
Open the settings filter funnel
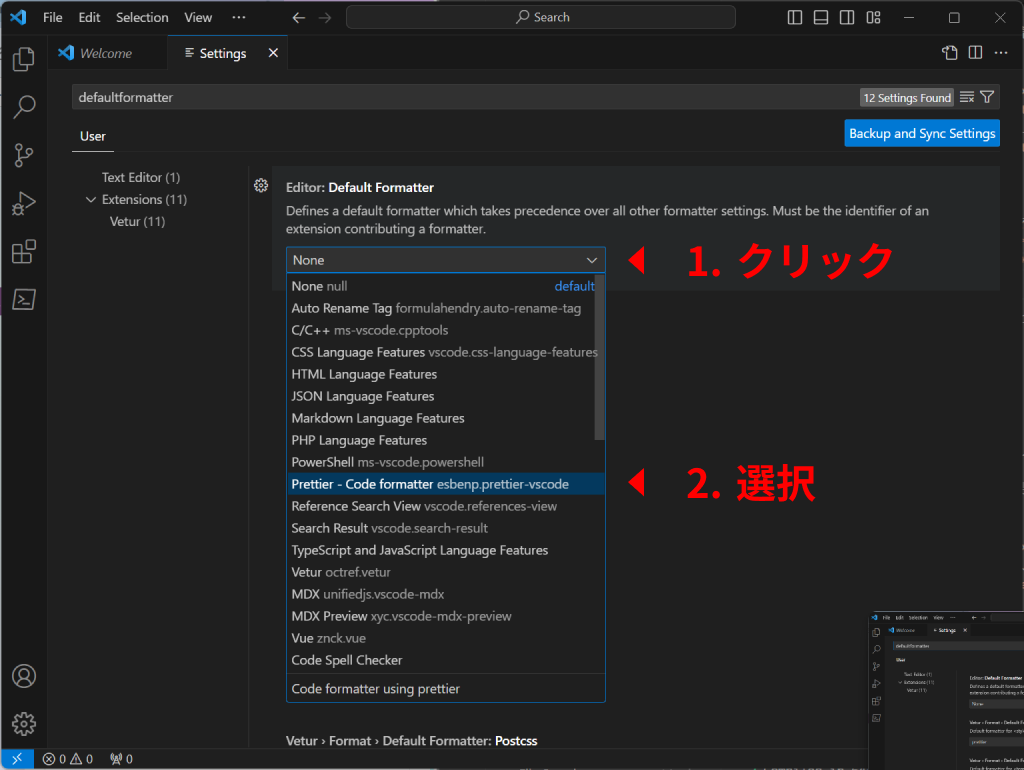pyautogui.click(x=987, y=97)
